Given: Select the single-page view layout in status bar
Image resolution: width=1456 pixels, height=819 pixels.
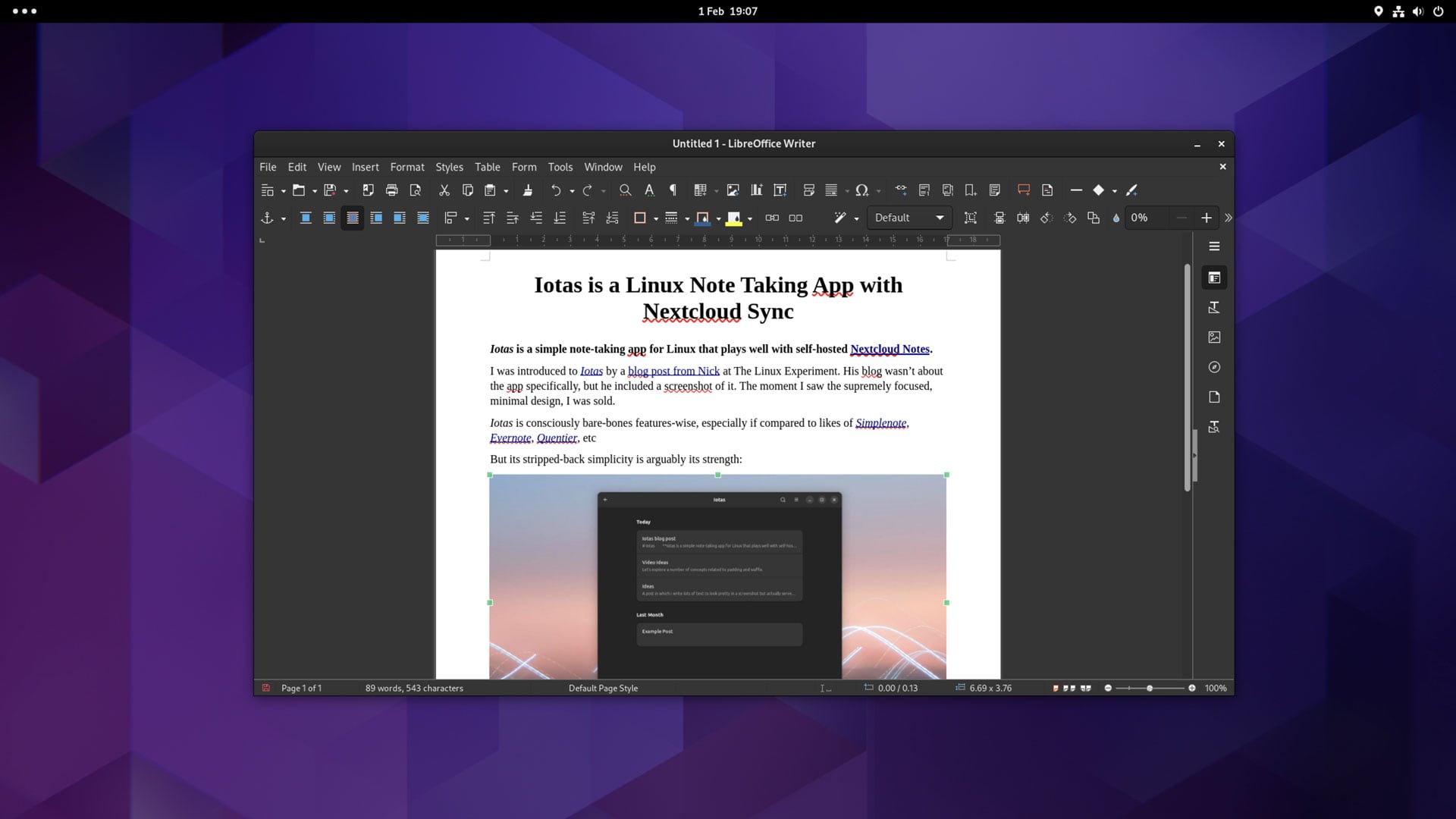Looking at the screenshot, I should click(1056, 689).
